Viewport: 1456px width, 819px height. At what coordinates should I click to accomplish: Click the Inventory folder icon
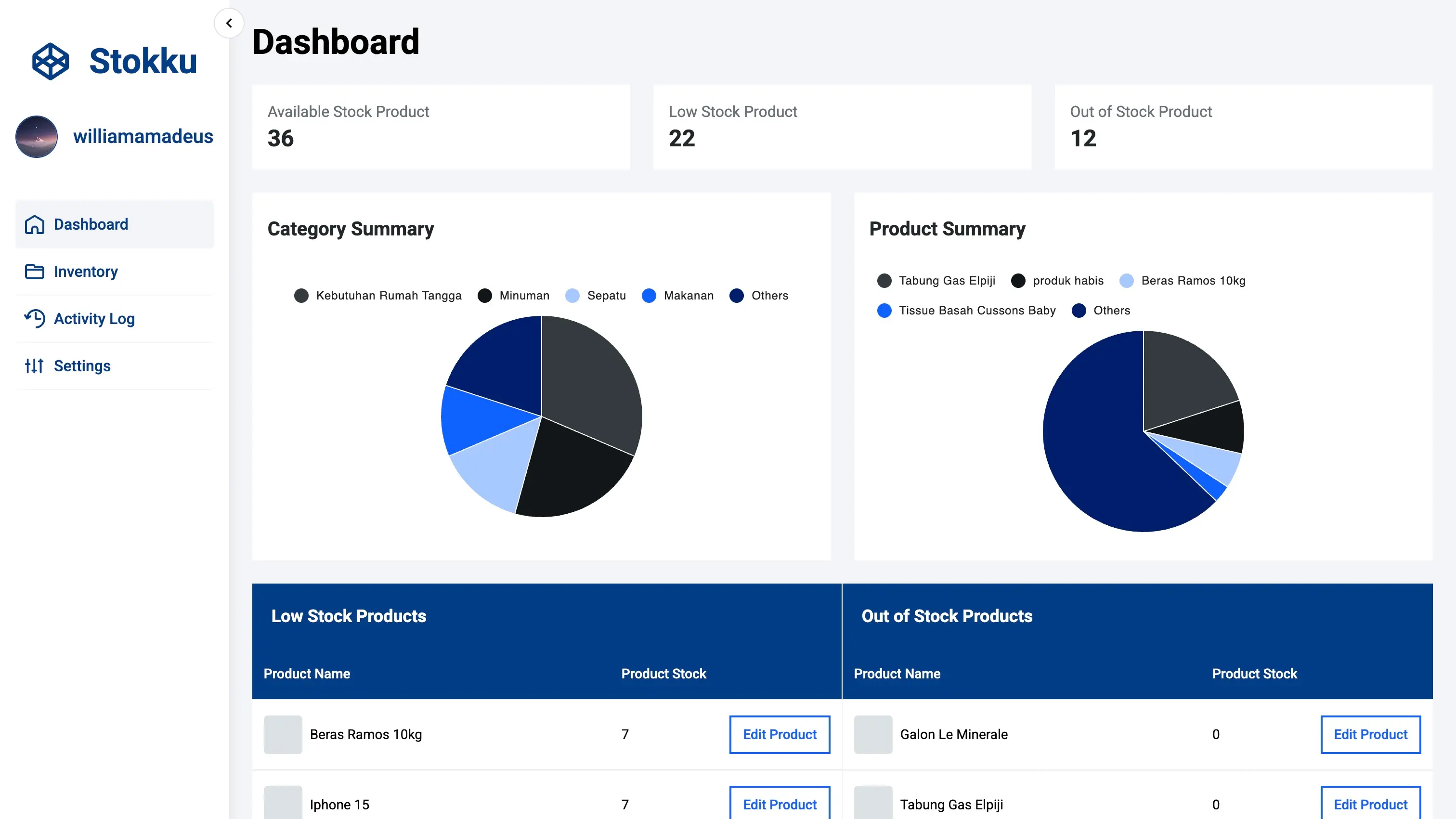pyautogui.click(x=35, y=272)
